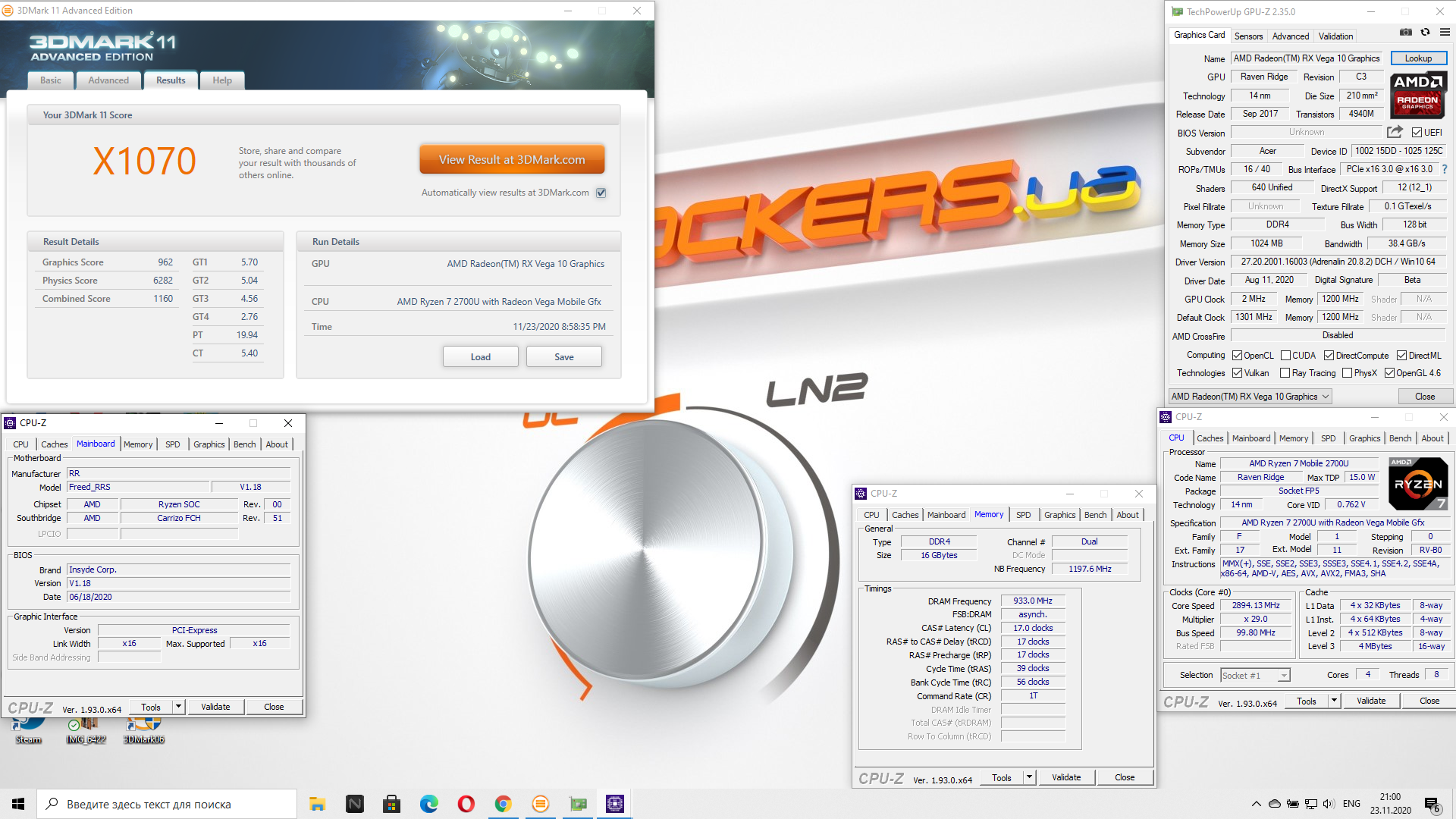Launch Google Chrome from the taskbar

(x=503, y=804)
